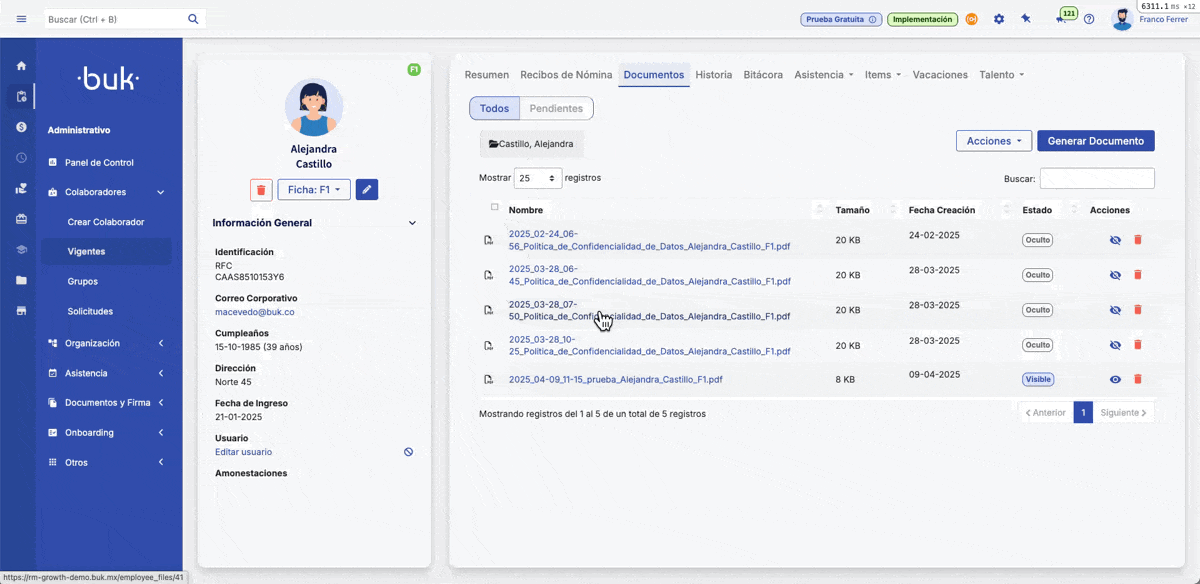
Task: Delete the prueba_Alejandra_Castillo document
Action: coord(1137,380)
